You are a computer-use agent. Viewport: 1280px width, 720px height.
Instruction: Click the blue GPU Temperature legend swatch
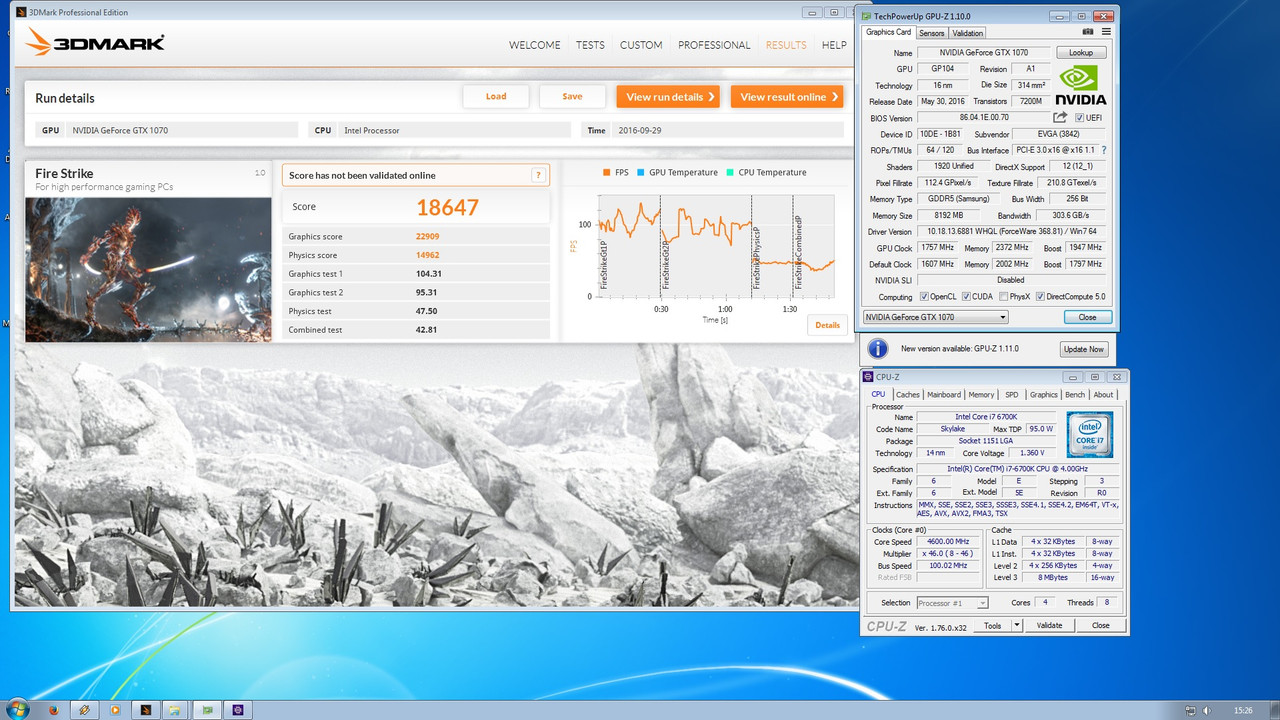click(640, 173)
